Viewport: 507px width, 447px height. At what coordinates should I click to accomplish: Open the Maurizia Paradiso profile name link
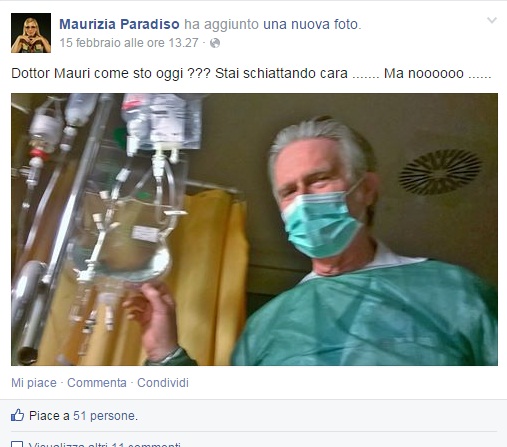coord(119,24)
